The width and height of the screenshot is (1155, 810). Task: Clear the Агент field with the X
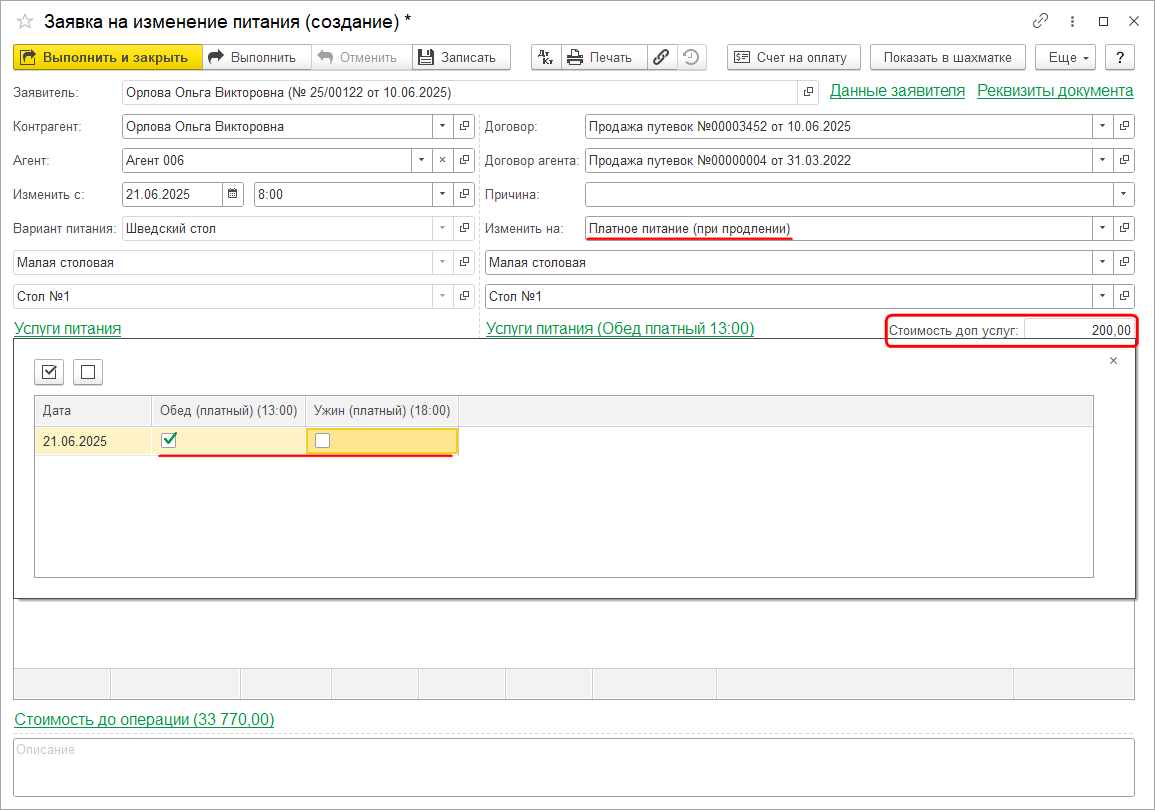coord(442,160)
